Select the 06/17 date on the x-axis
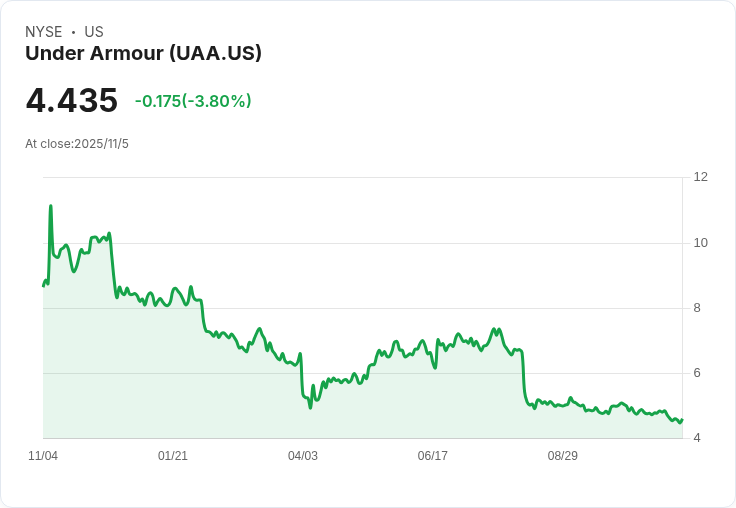This screenshot has height=508, width=736. click(433, 455)
